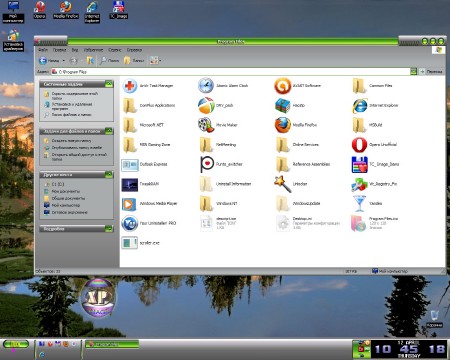Open My Computer link in Other Places
450x360 pixels.
point(66,205)
